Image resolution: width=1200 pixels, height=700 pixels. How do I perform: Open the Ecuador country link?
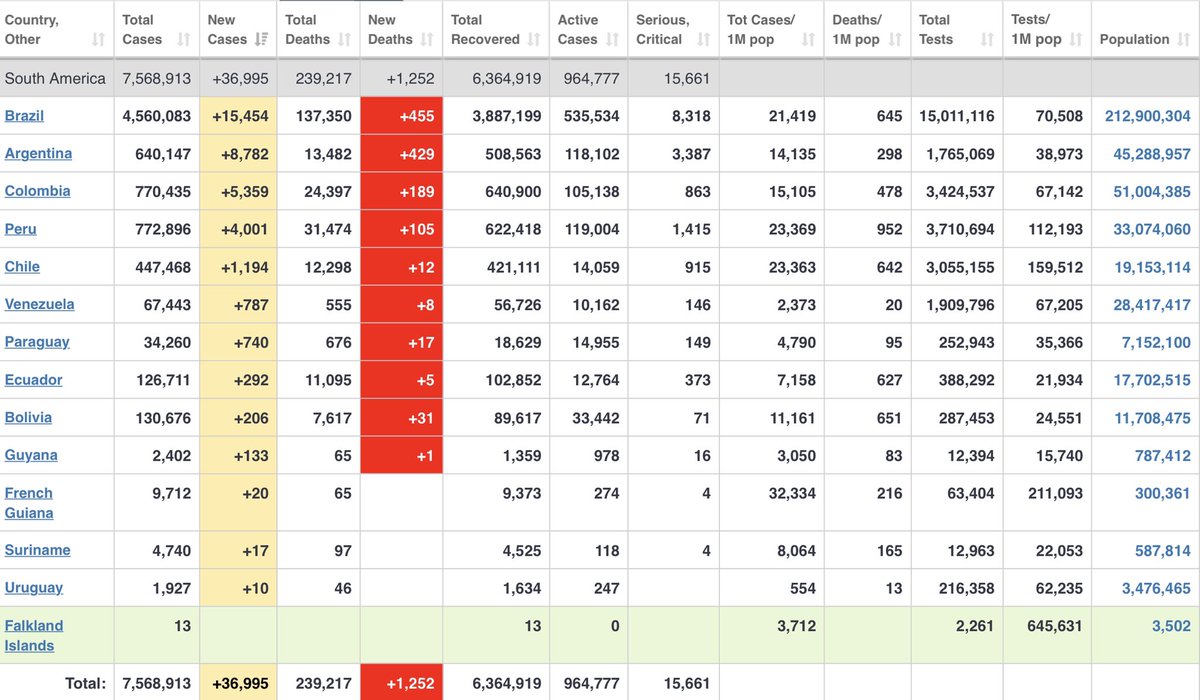[33, 380]
